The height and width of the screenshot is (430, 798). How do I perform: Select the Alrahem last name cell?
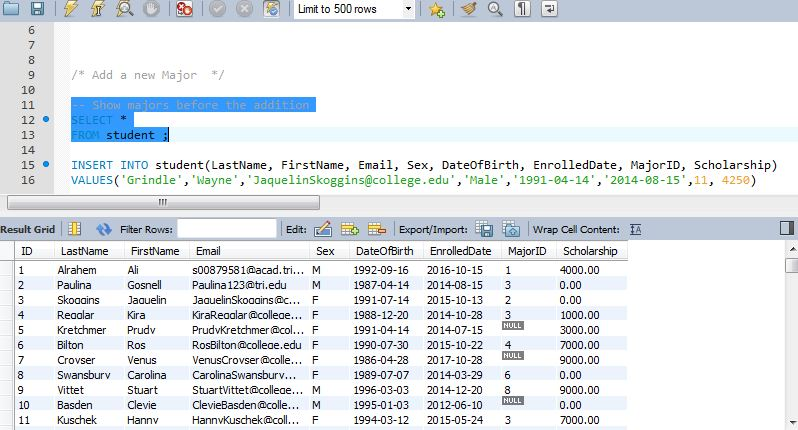tap(89, 270)
